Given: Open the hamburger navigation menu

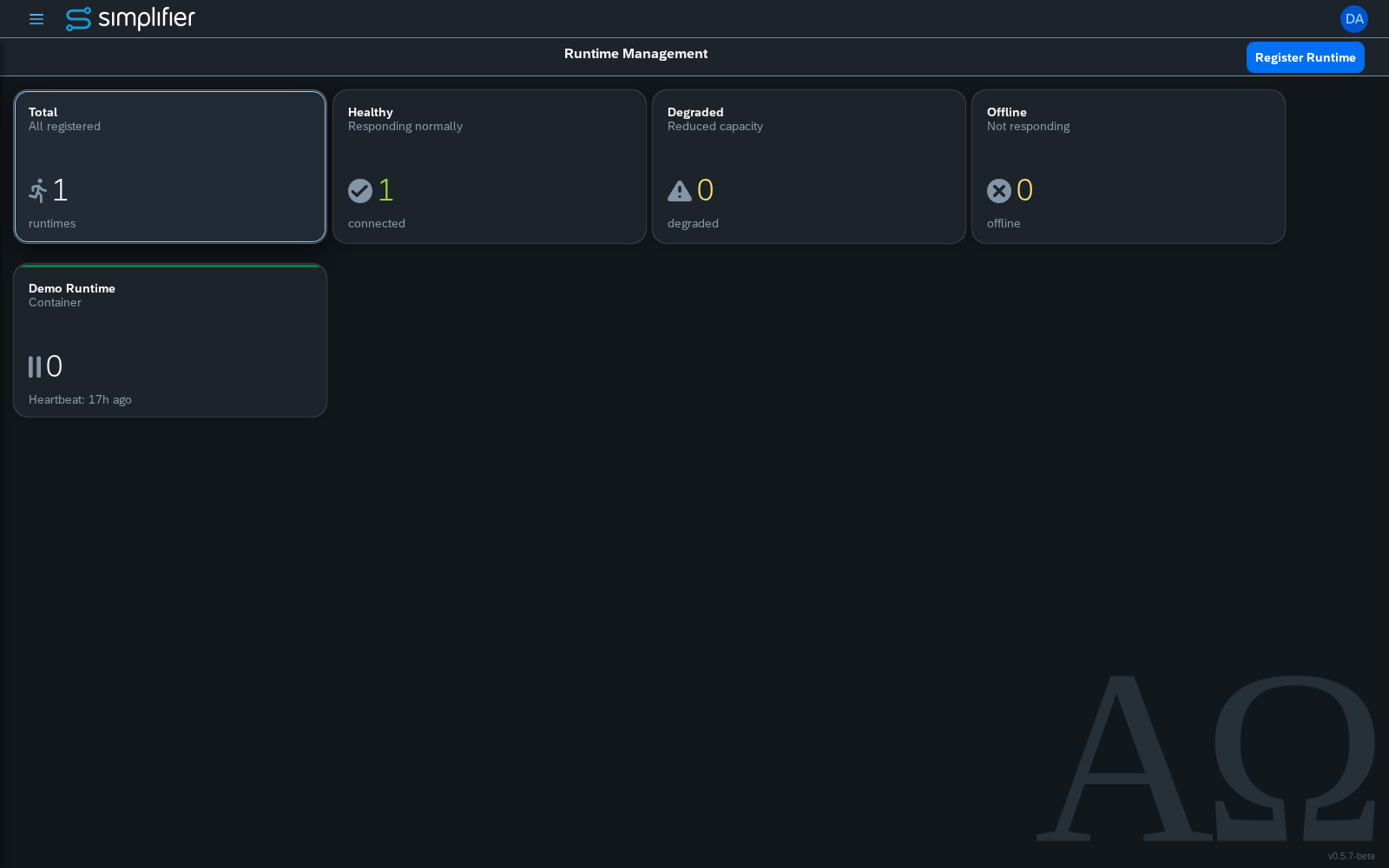Looking at the screenshot, I should coord(36,19).
